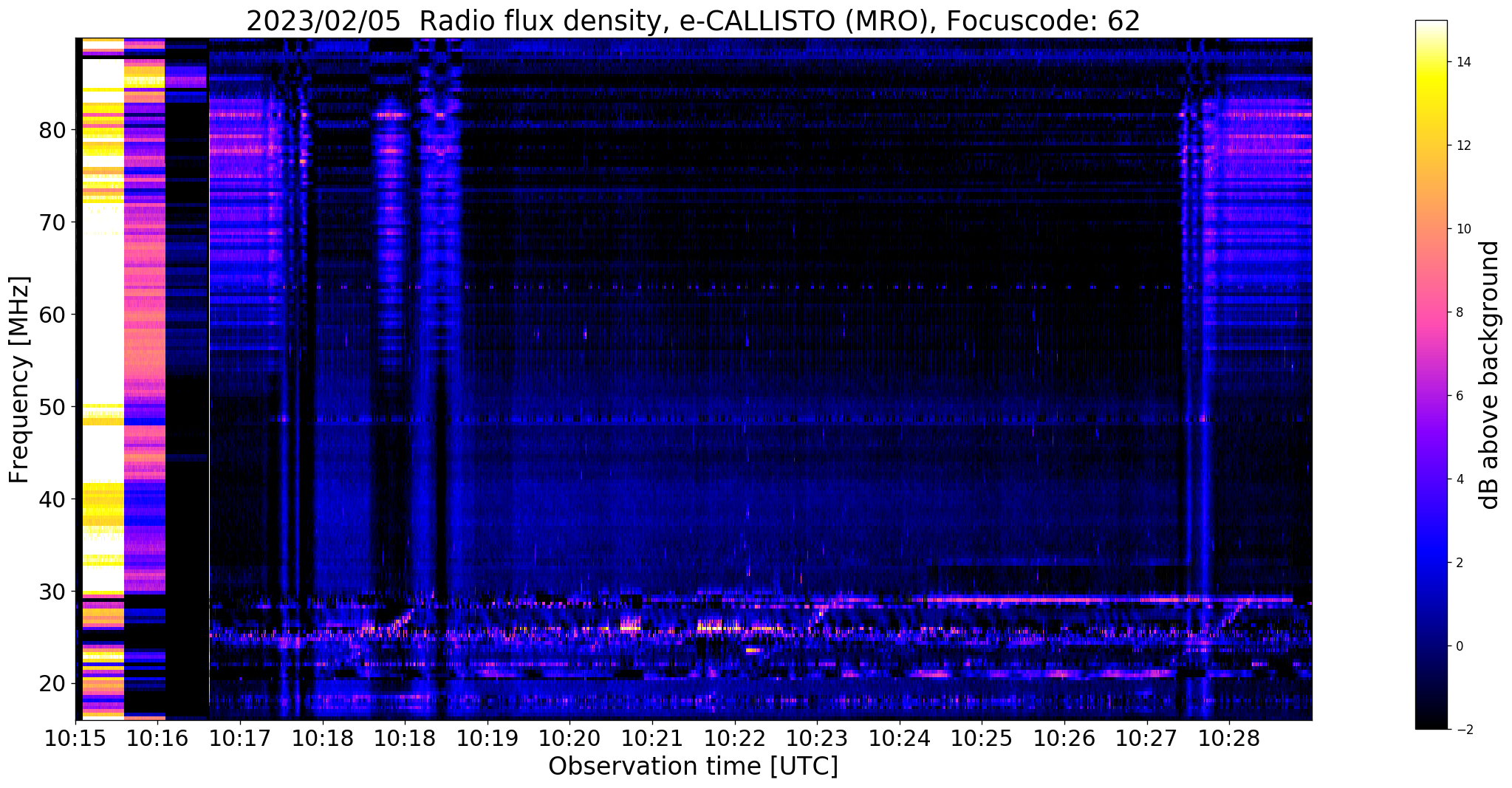Click the colorbar tick value 10
The image size is (1512, 788).
[x=1463, y=229]
